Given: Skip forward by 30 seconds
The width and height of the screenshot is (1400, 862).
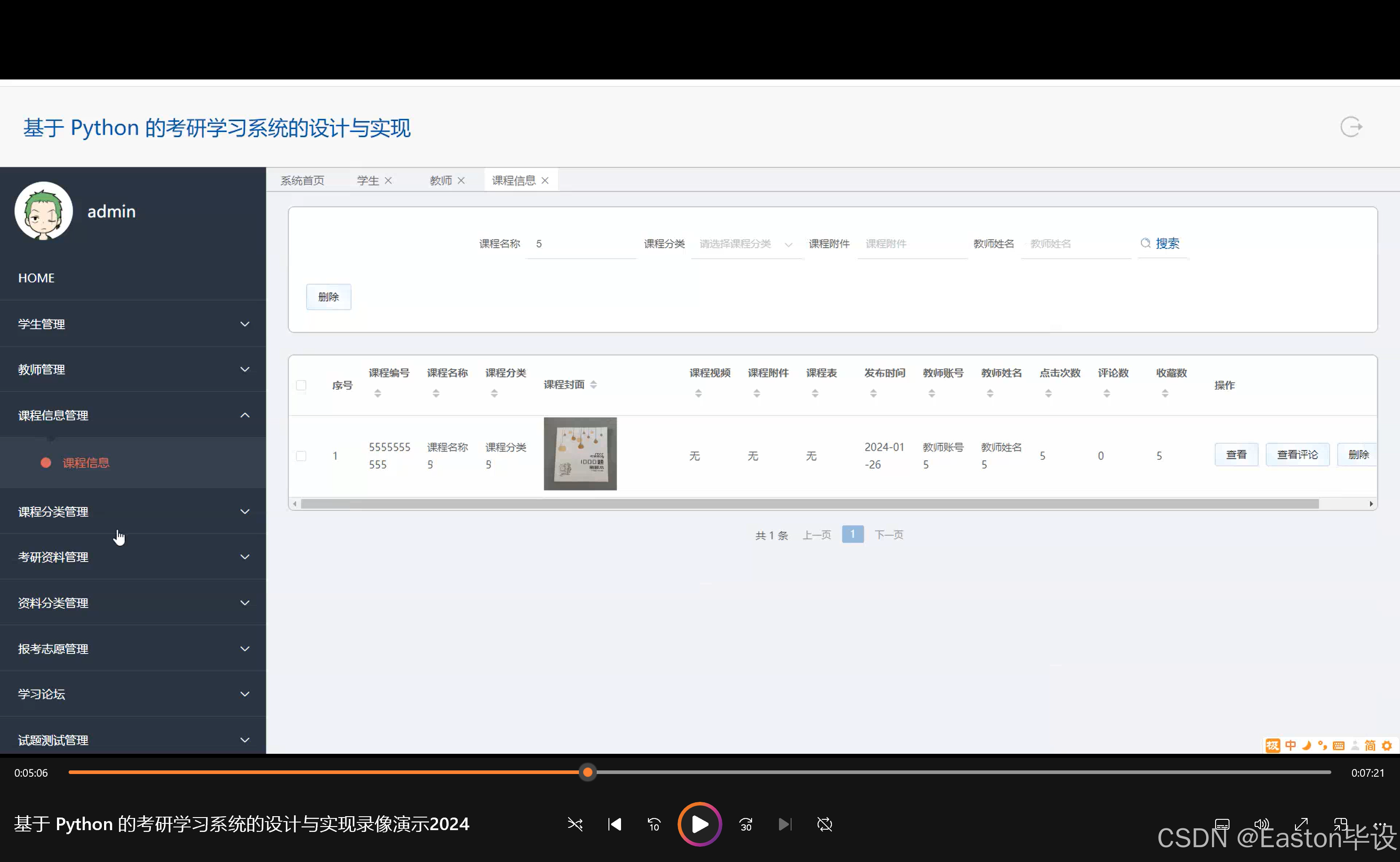Looking at the screenshot, I should [745, 824].
